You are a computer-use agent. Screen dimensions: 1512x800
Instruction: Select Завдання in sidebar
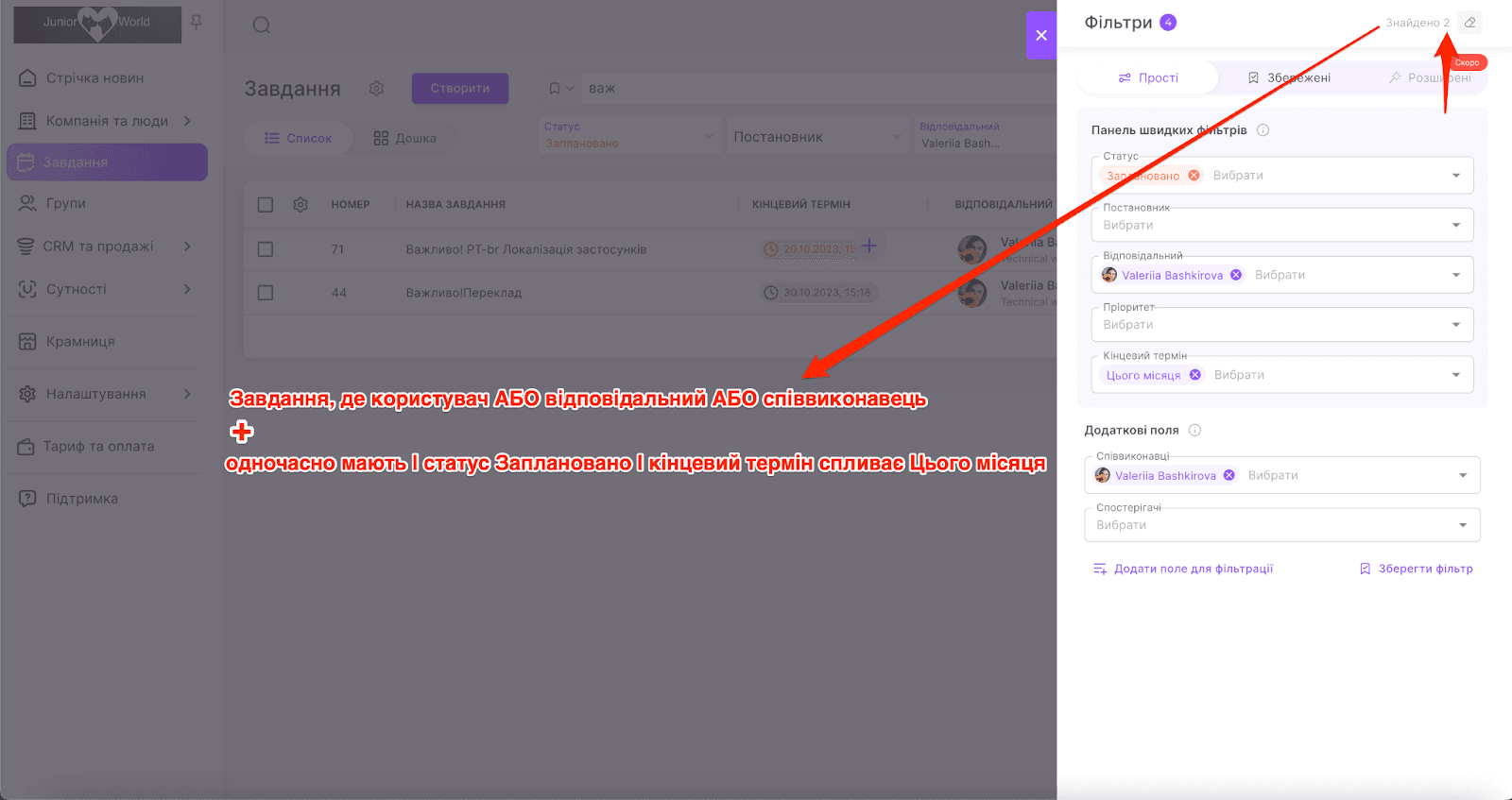[107, 162]
